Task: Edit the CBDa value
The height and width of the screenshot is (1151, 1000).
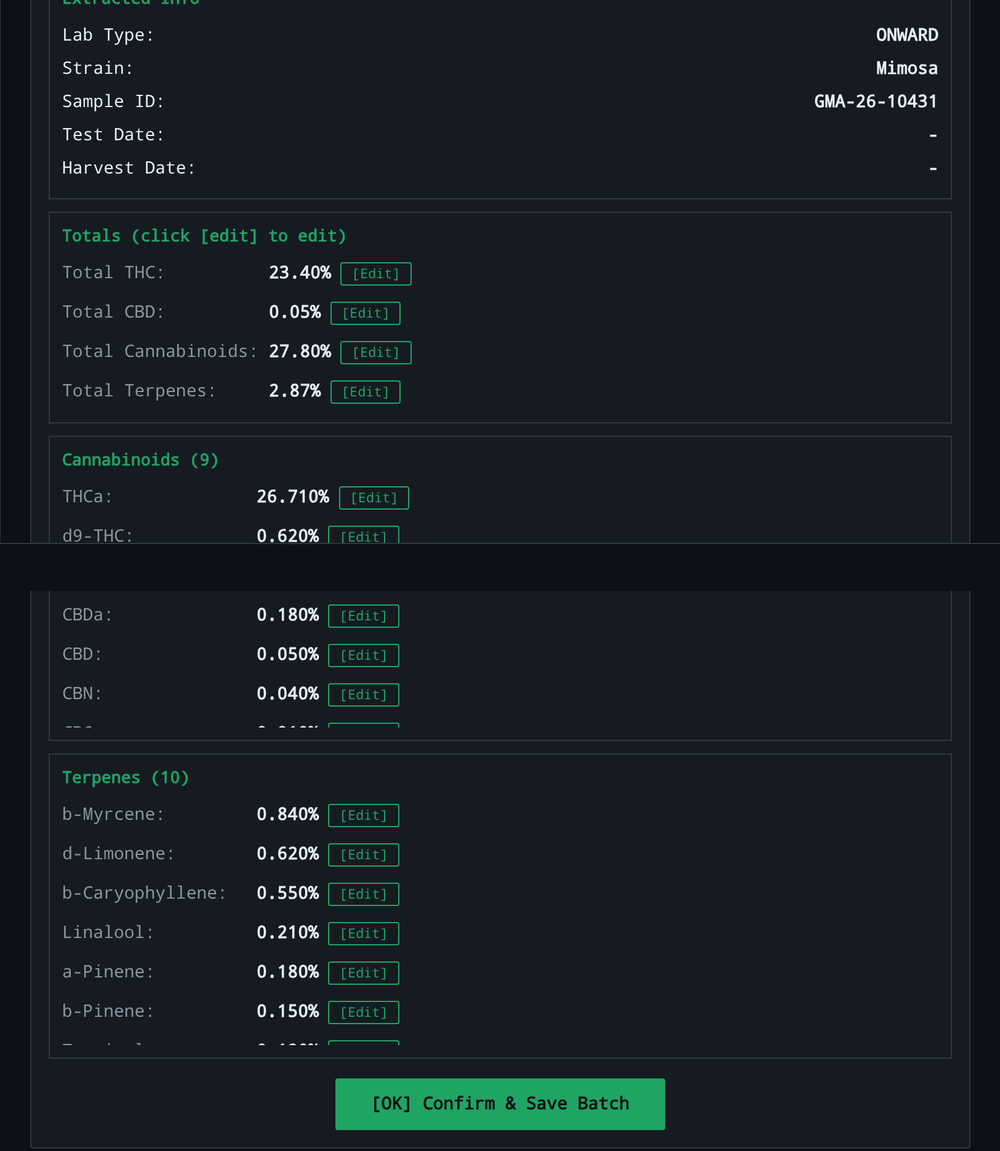Action: tap(363, 616)
